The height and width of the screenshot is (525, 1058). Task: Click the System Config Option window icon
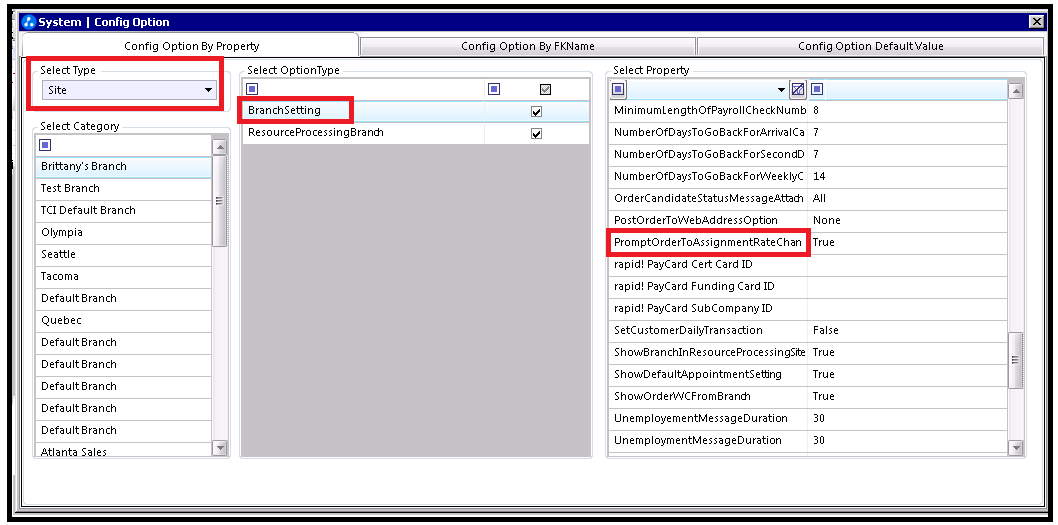(x=28, y=21)
